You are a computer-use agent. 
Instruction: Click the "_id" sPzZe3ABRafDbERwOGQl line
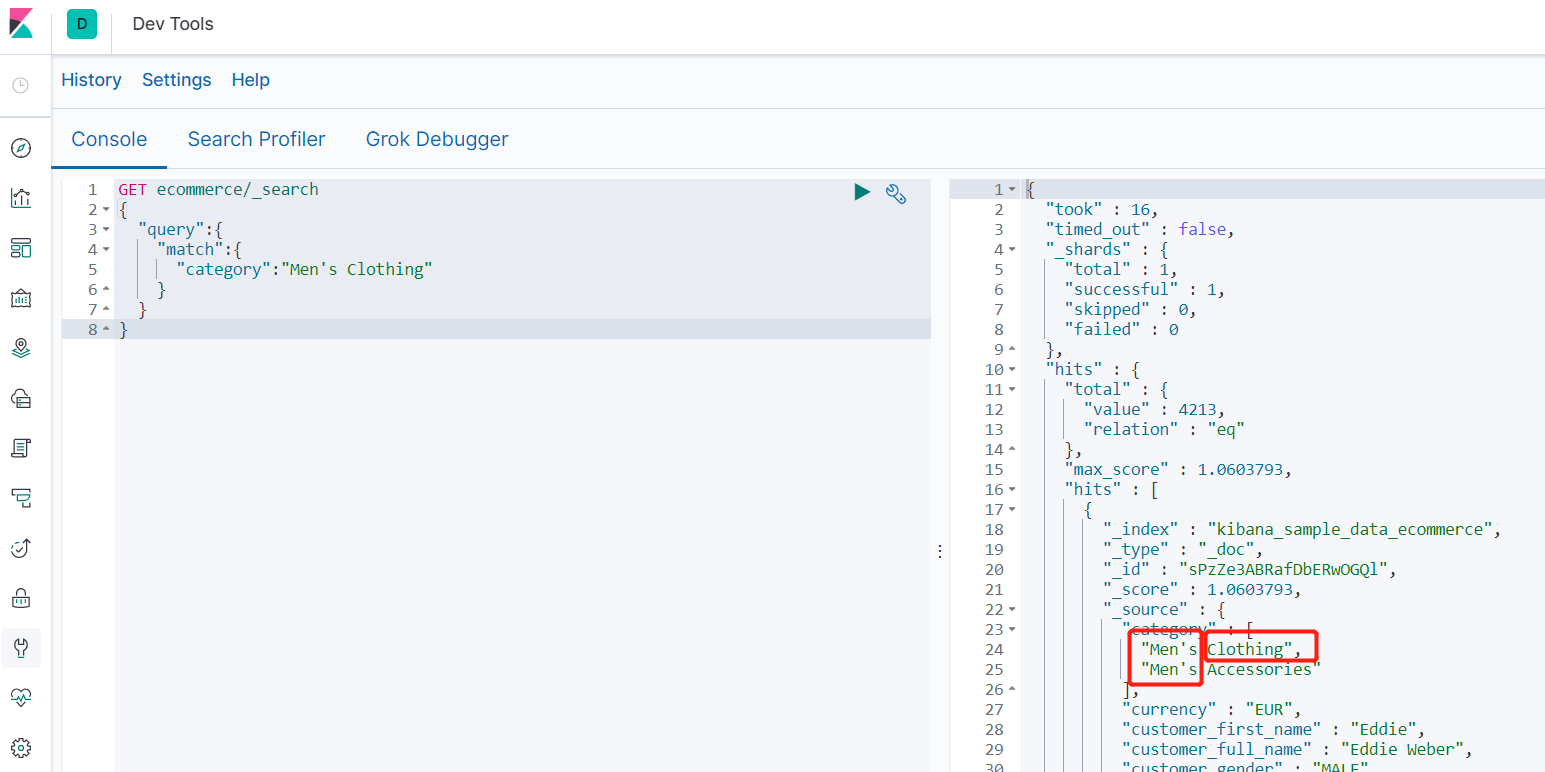[x=1249, y=569]
